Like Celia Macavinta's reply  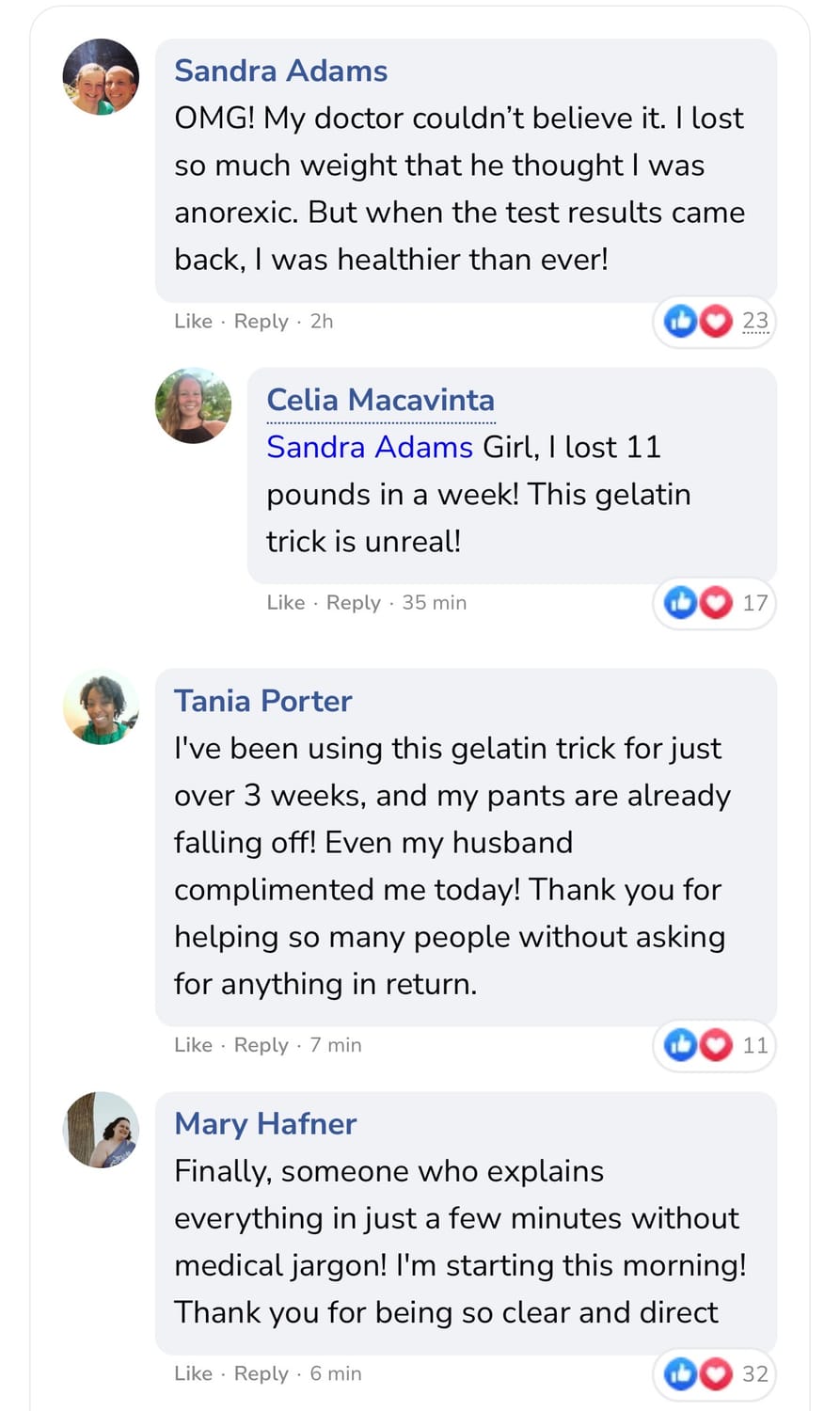point(285,603)
